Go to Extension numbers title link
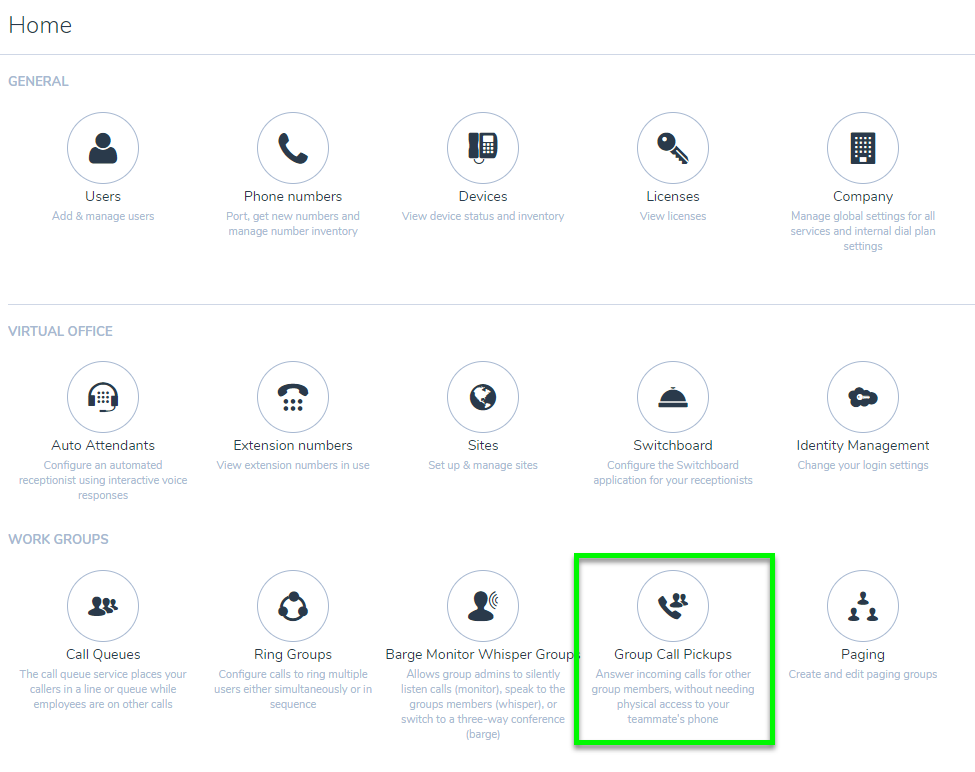The height and width of the screenshot is (772, 975). pos(293,446)
